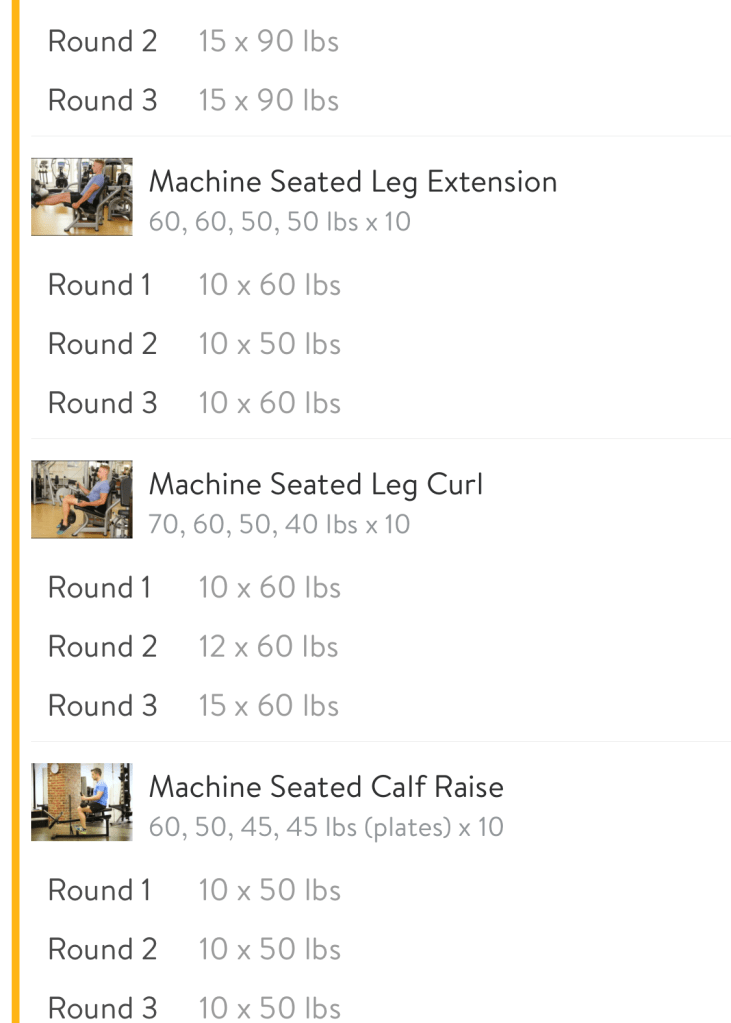Select Leg Extension Round 2, 10 x 50 lbs
This screenshot has width=731, height=1023.
195,345
